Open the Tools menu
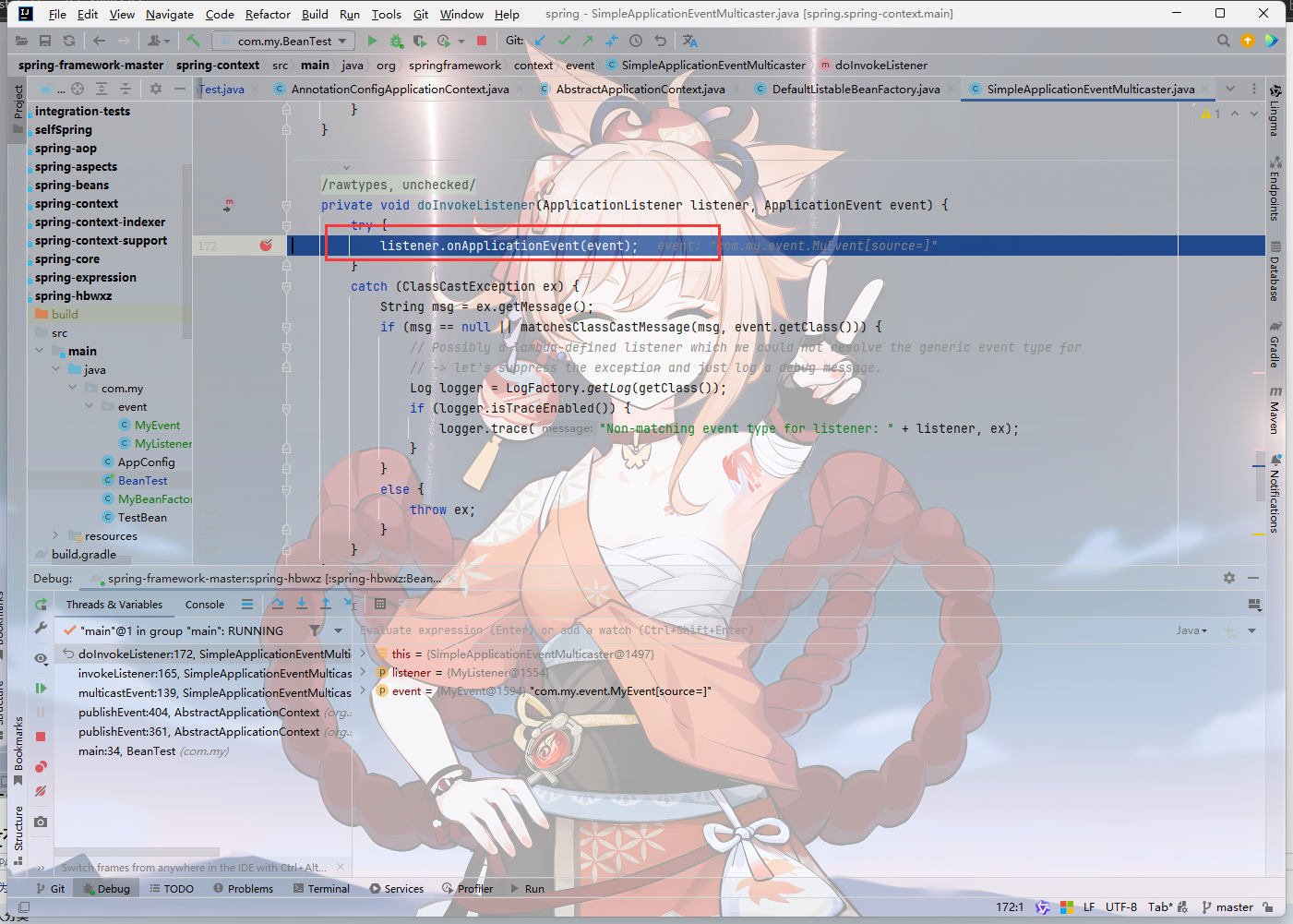The image size is (1293, 924). 386,14
